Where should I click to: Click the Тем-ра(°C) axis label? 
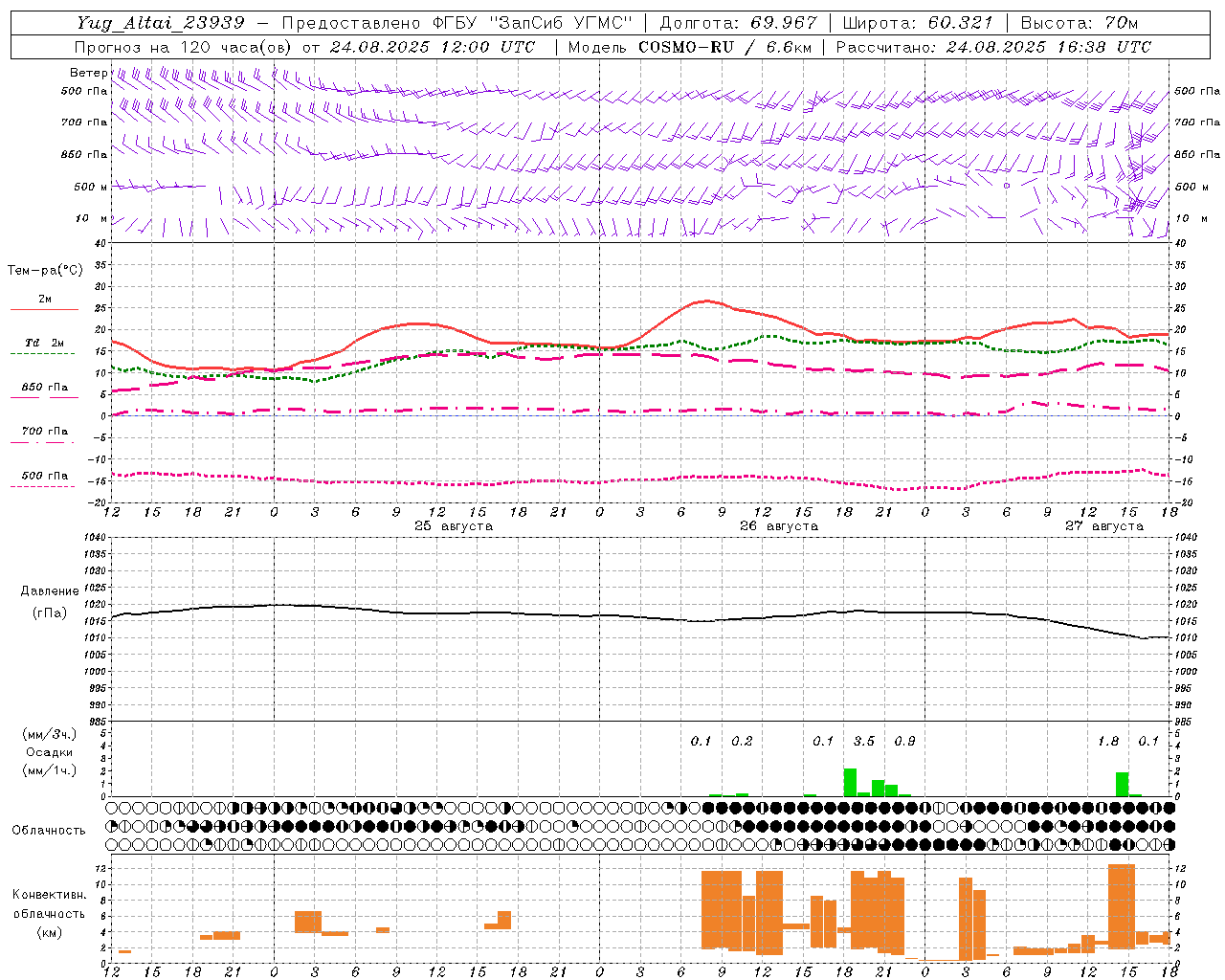pos(45,271)
